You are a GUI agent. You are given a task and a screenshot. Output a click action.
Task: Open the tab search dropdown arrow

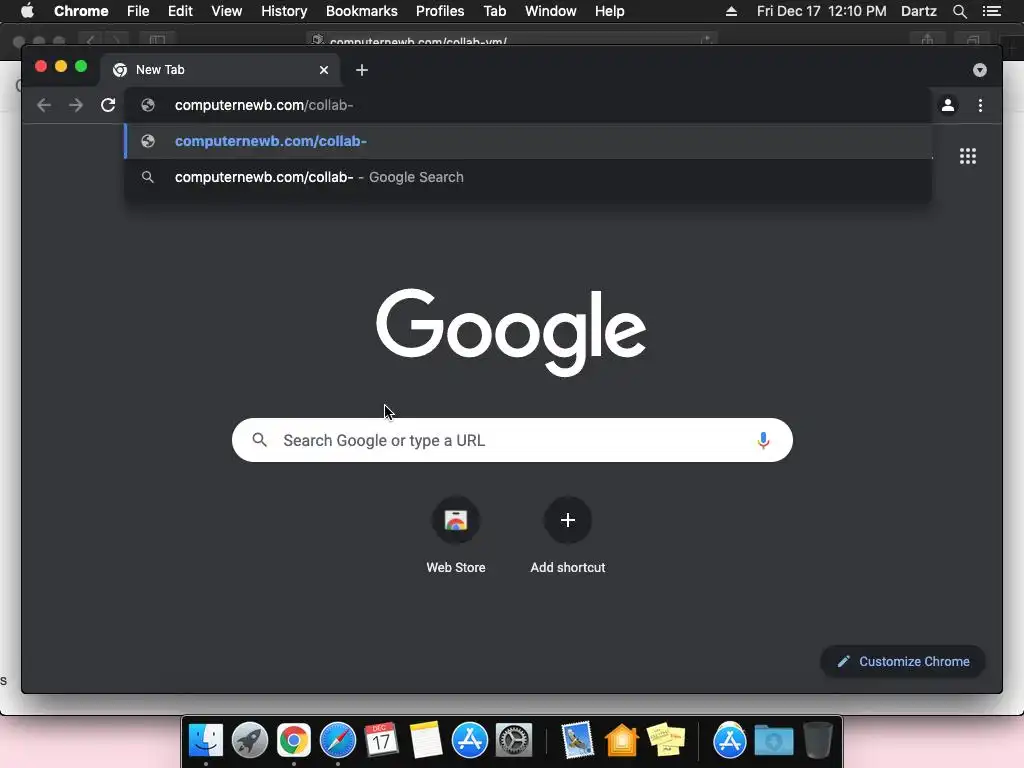(x=980, y=70)
